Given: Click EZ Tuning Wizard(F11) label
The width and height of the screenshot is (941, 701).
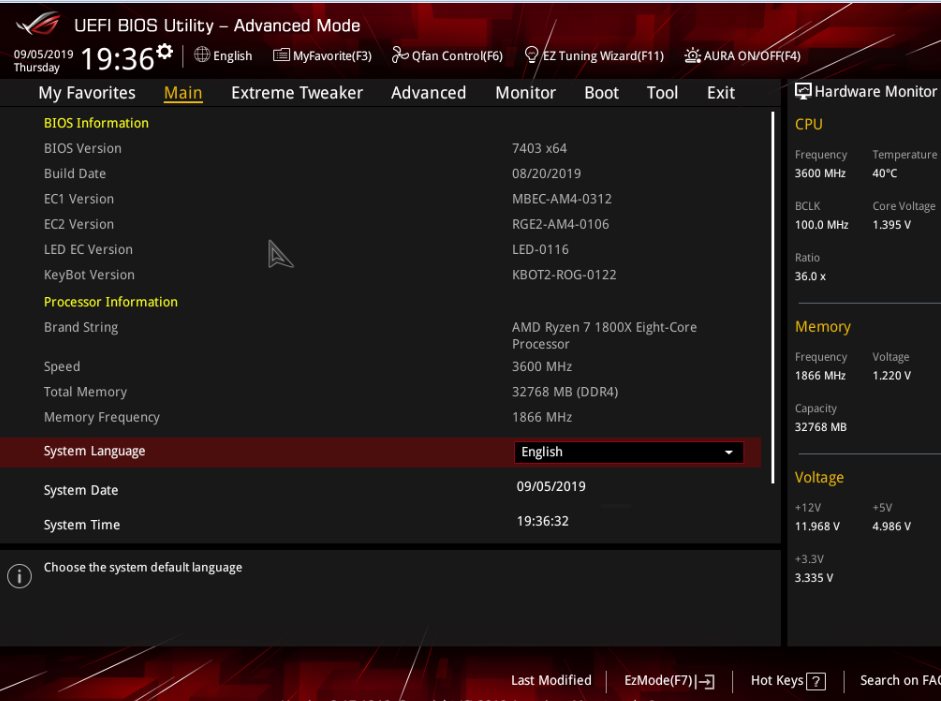Looking at the screenshot, I should click(x=603, y=56).
